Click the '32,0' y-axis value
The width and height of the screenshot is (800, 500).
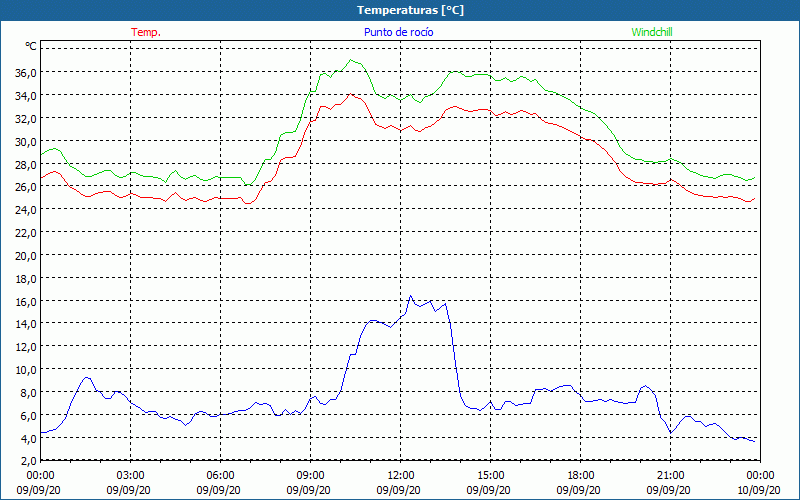click(26, 119)
